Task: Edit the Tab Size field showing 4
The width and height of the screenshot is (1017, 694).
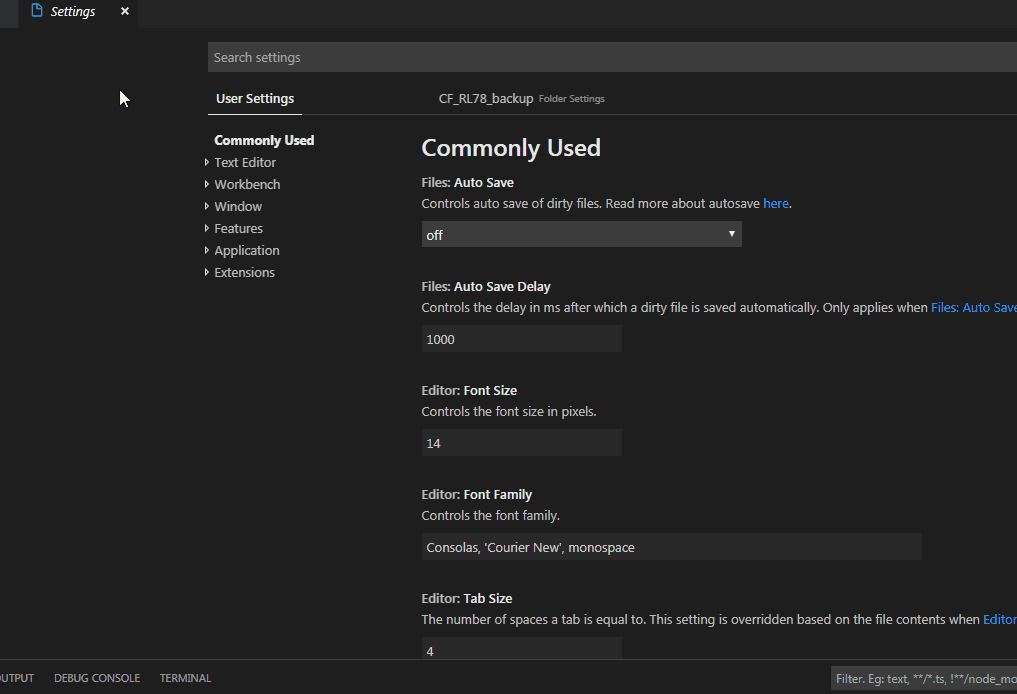Action: coord(521,648)
